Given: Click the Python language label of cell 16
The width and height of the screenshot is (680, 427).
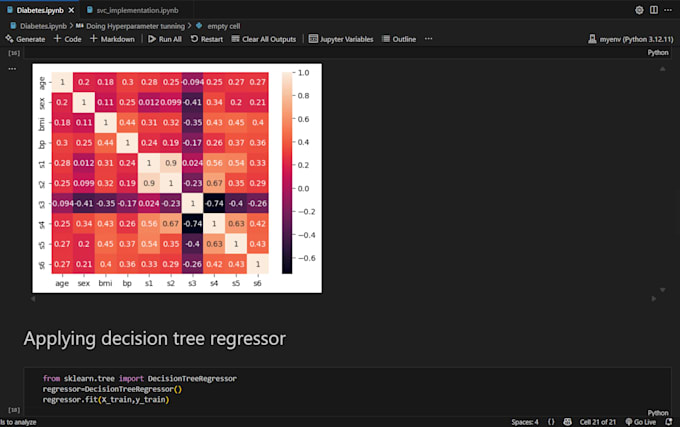Looking at the screenshot, I should (658, 52).
